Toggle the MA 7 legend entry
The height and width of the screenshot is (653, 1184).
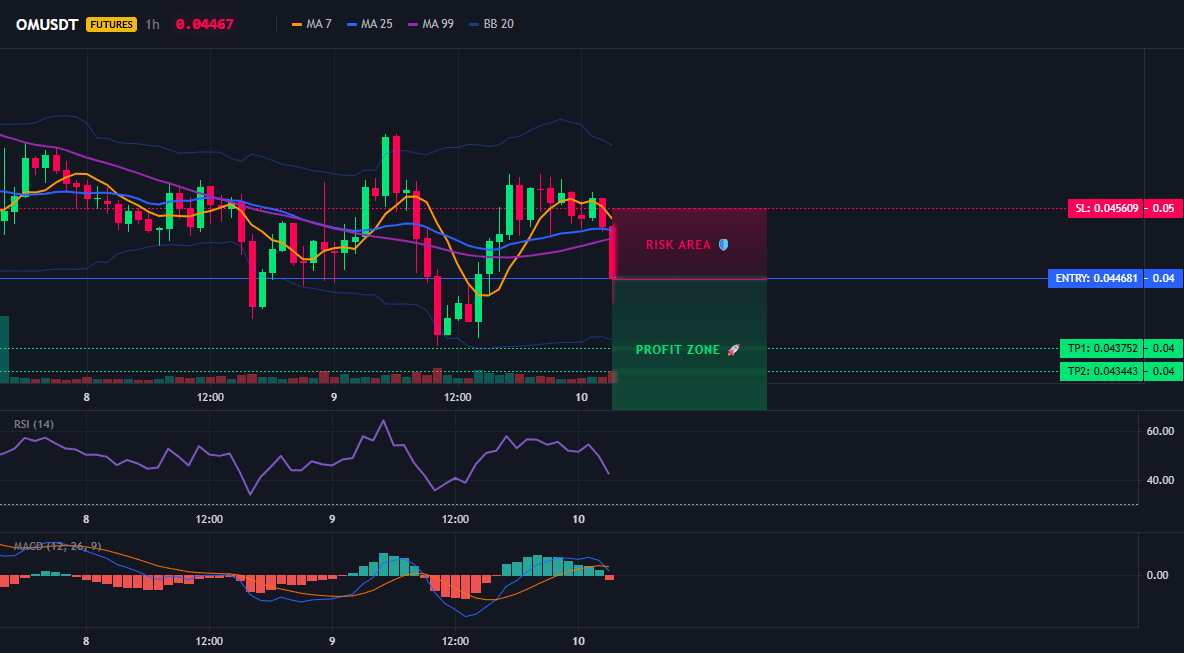click(x=311, y=24)
